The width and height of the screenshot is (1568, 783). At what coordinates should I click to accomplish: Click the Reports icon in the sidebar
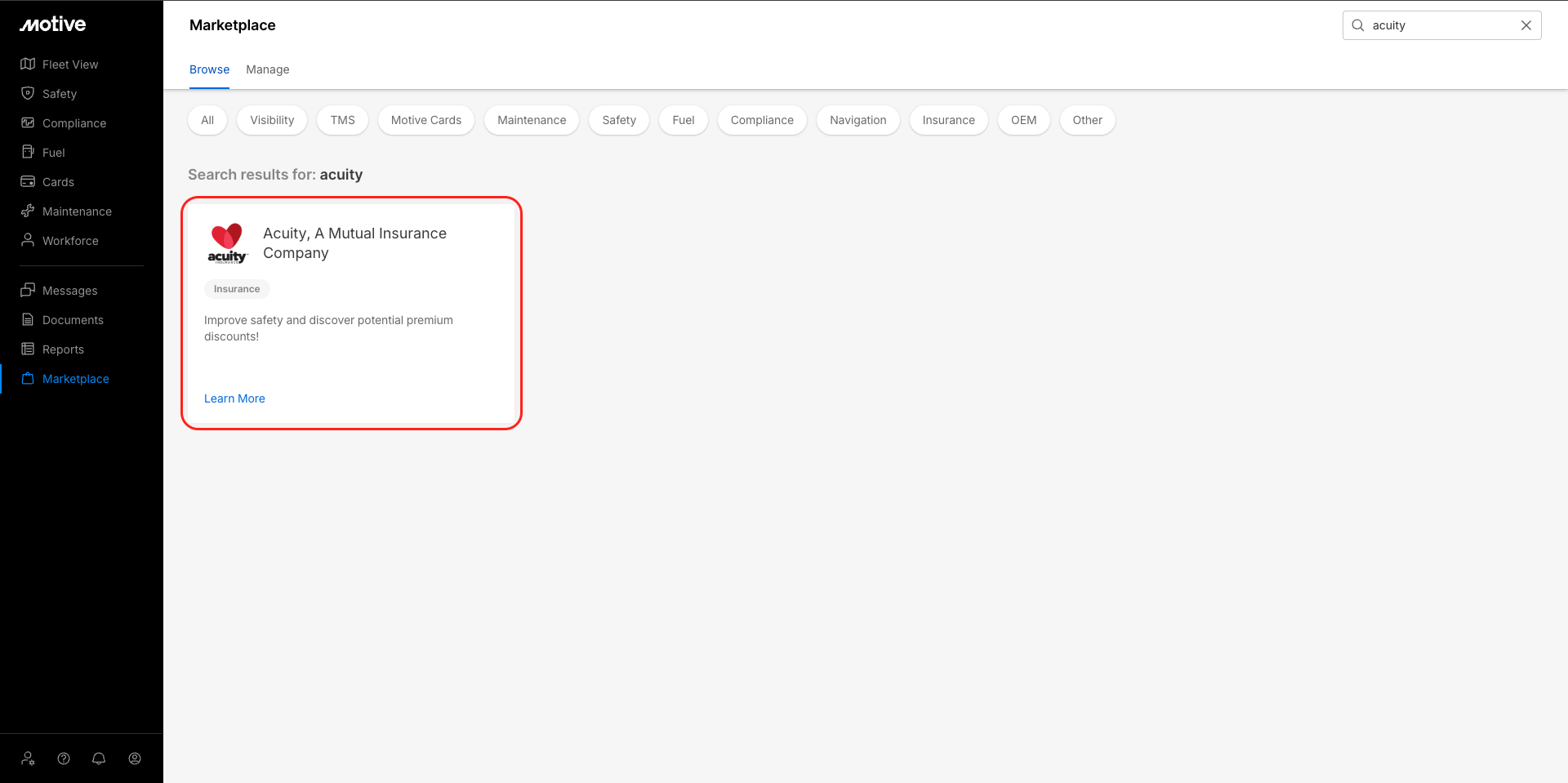pyautogui.click(x=28, y=349)
